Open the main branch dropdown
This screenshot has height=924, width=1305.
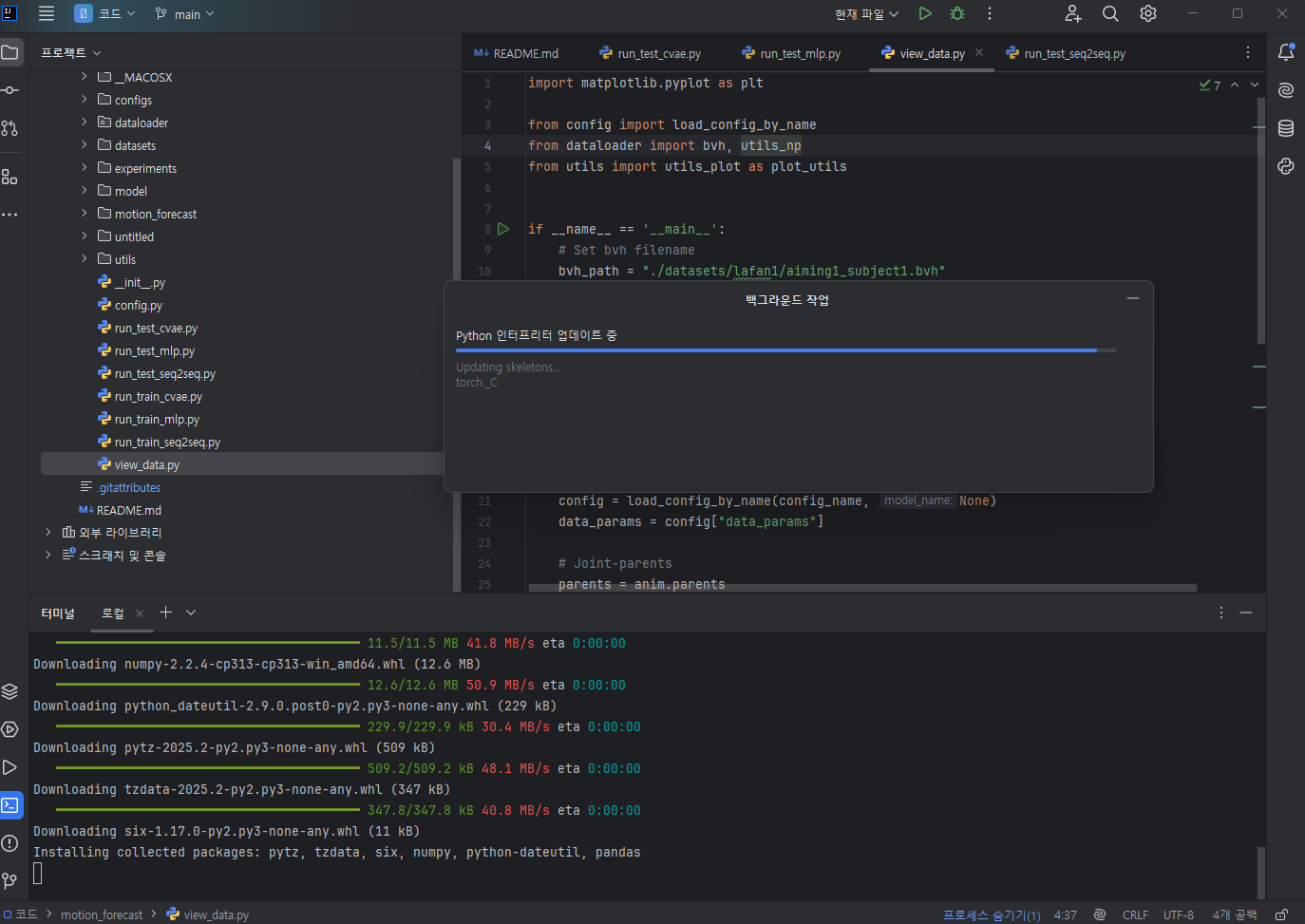click(185, 14)
